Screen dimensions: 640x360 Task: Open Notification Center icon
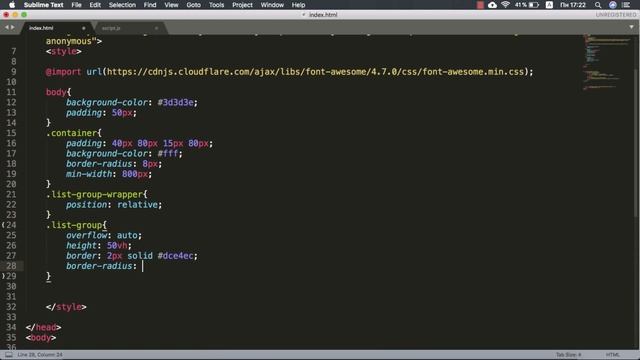pyautogui.click(x=626, y=5)
